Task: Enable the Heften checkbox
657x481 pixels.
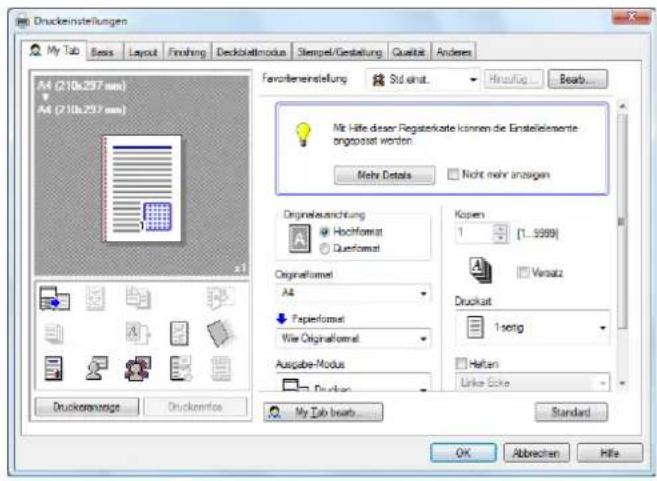Action: coord(461,363)
